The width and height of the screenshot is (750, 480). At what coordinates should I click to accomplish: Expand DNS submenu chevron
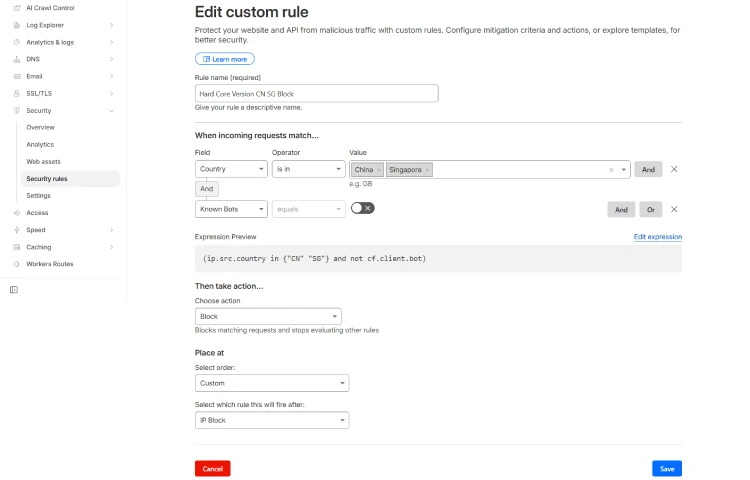point(111,59)
